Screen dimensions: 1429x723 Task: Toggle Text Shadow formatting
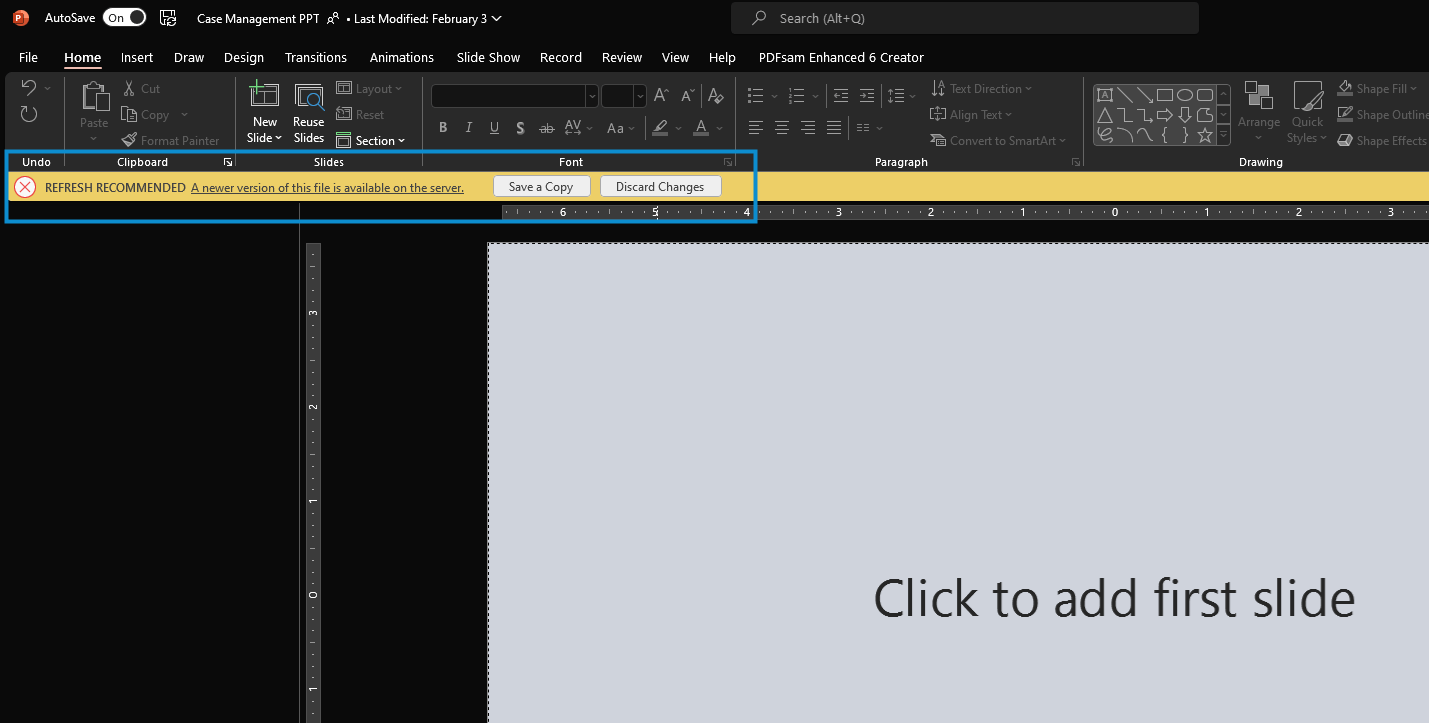point(521,128)
